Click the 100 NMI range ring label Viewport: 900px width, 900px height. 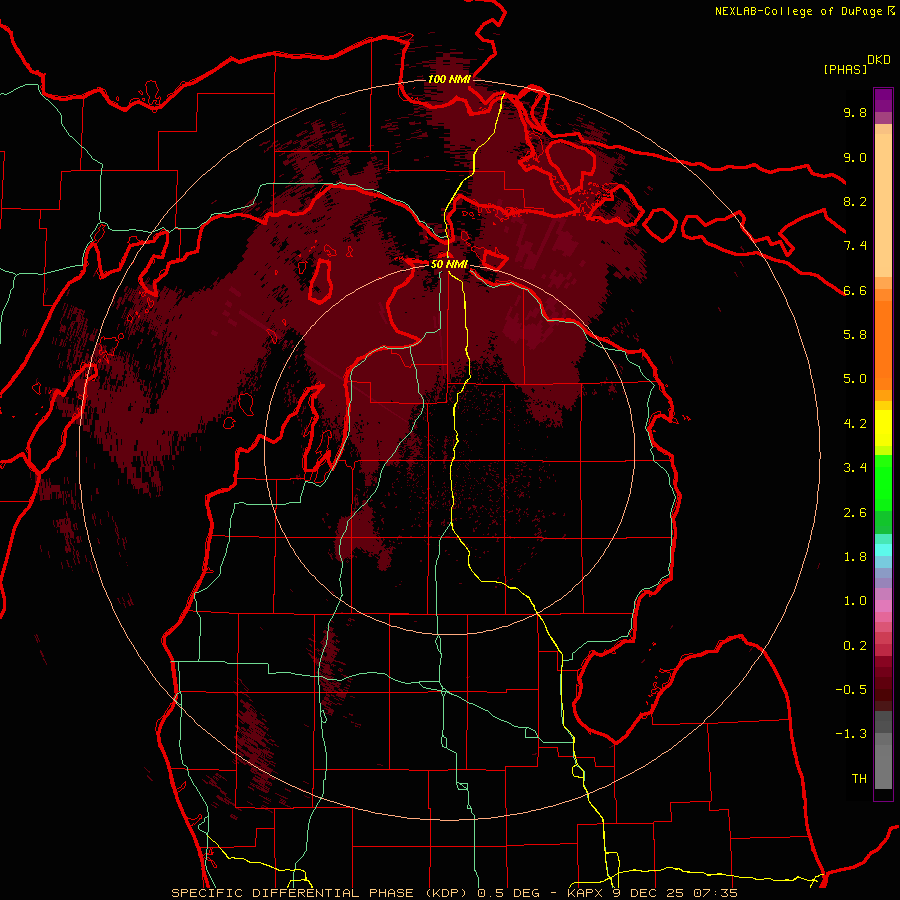449,79
